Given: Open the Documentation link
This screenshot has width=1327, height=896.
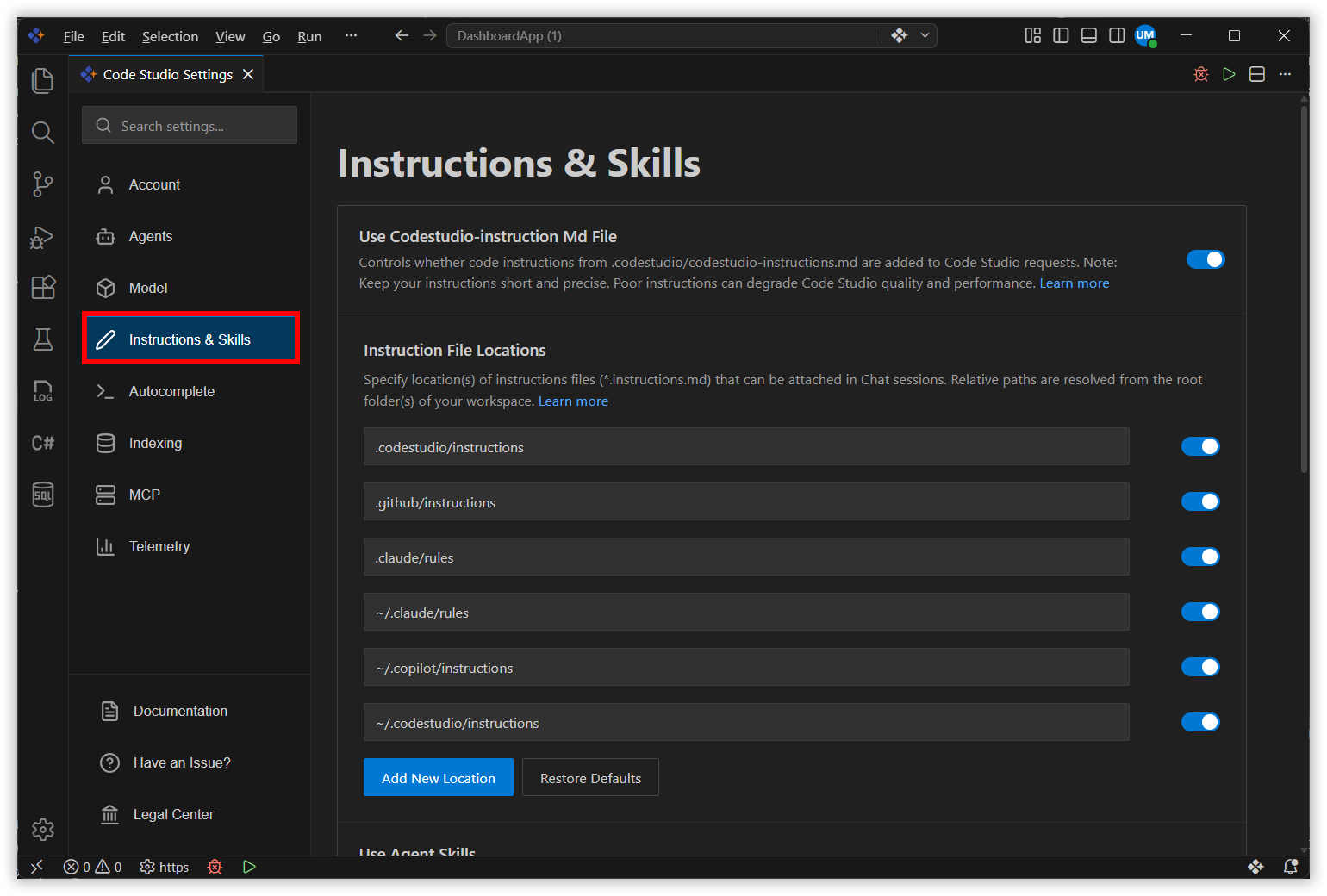Looking at the screenshot, I should (x=180, y=711).
